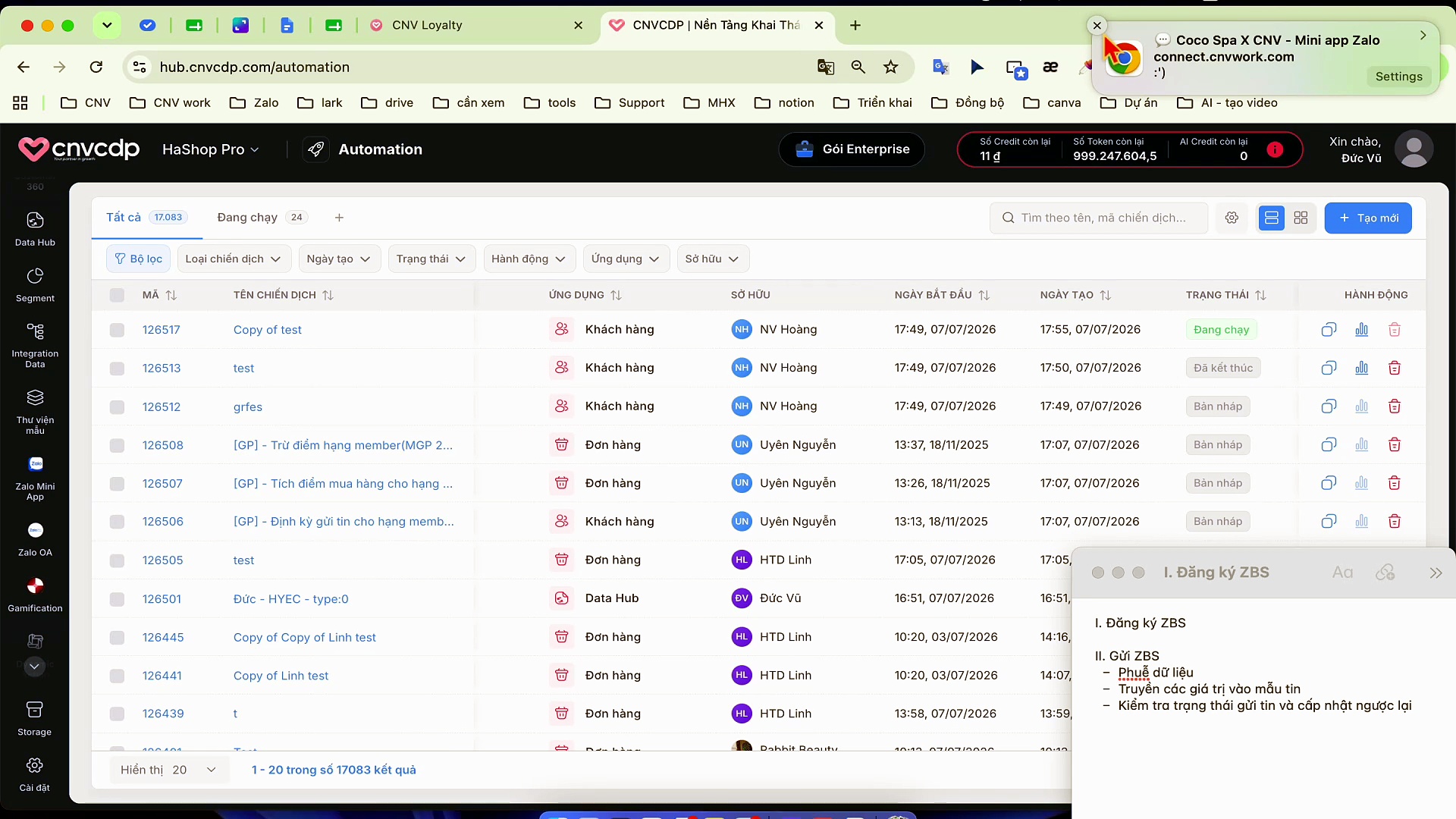Click the Bộ lọc filter button
Viewport: 1456px width, 819px height.
139,259
